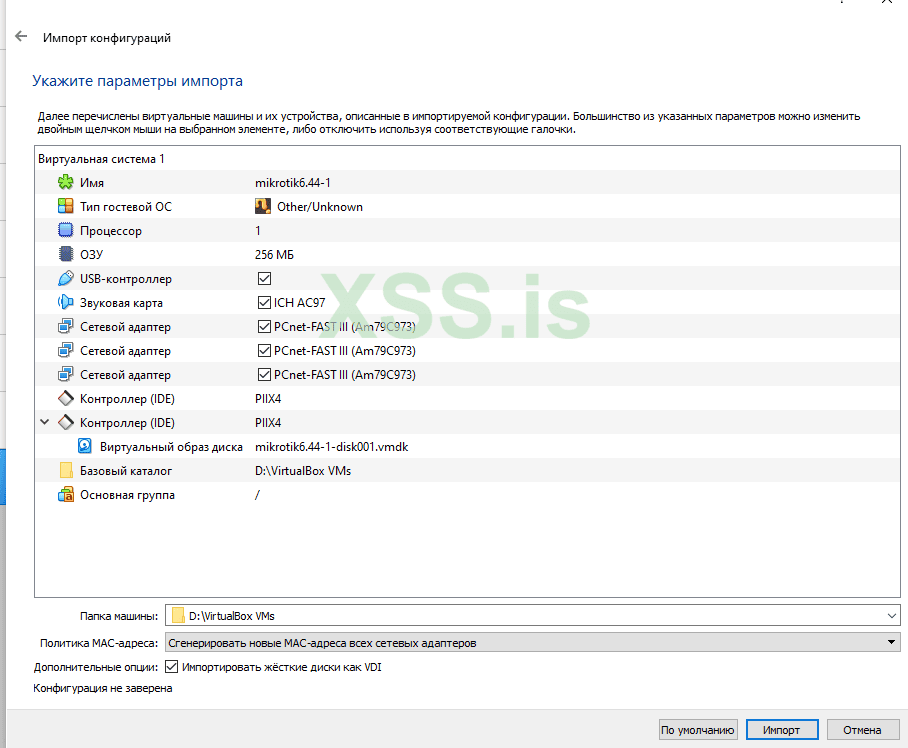Select the mikrotik6.44-1 name value
Screen dimensions: 908x748
point(293,182)
